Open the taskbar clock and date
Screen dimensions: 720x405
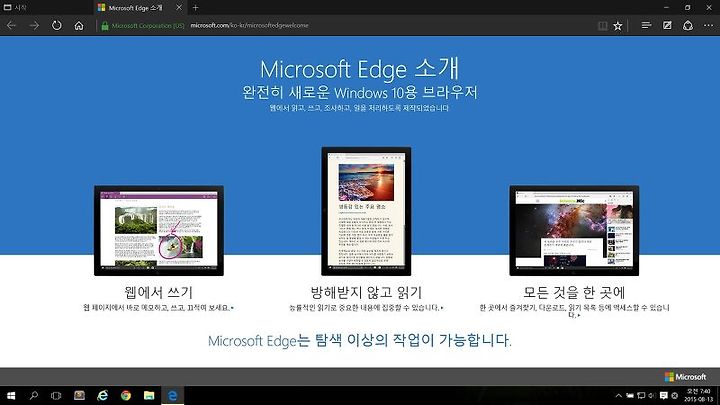[x=698, y=395]
